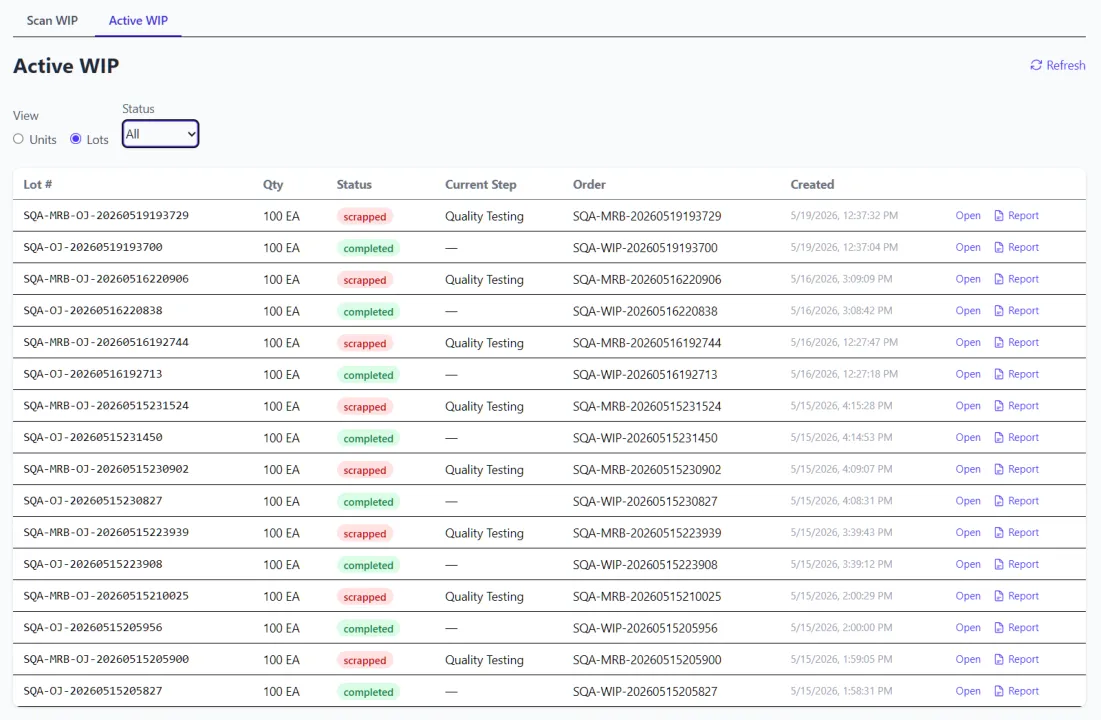This screenshot has width=1101, height=720.
Task: Click order number SQA-MRB-20260515210025
Action: tap(647, 596)
